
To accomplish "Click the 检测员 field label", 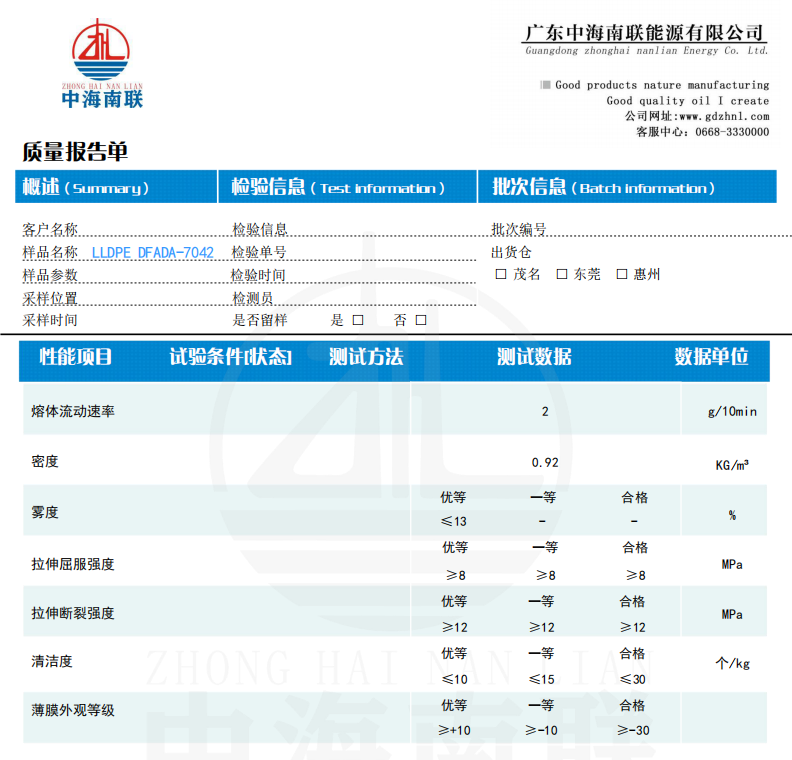I will 252,298.
